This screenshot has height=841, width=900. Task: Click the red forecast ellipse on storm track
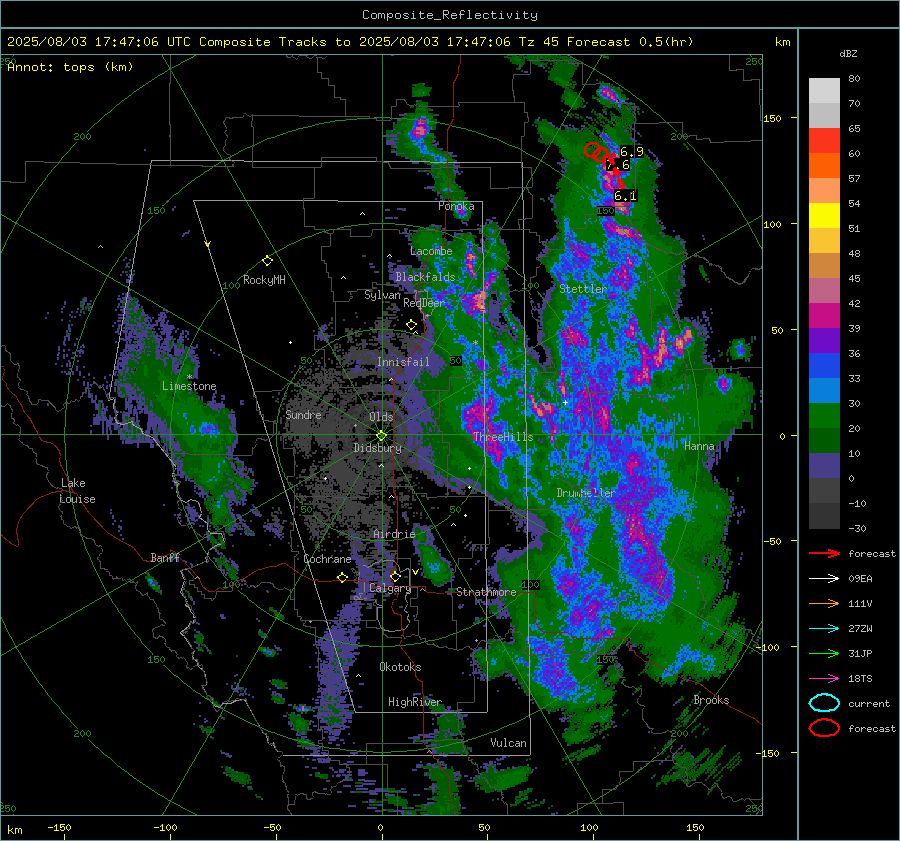(x=592, y=150)
